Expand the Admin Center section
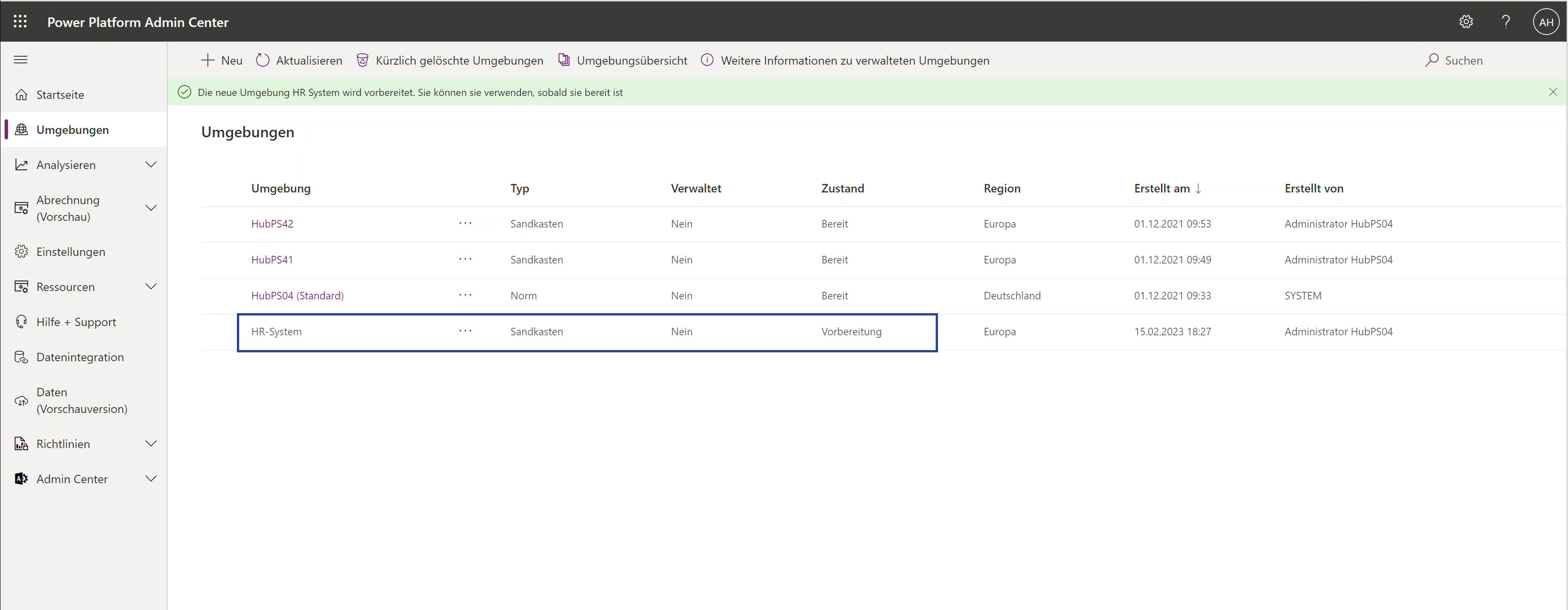Viewport: 1568px width, 610px height. (151, 478)
